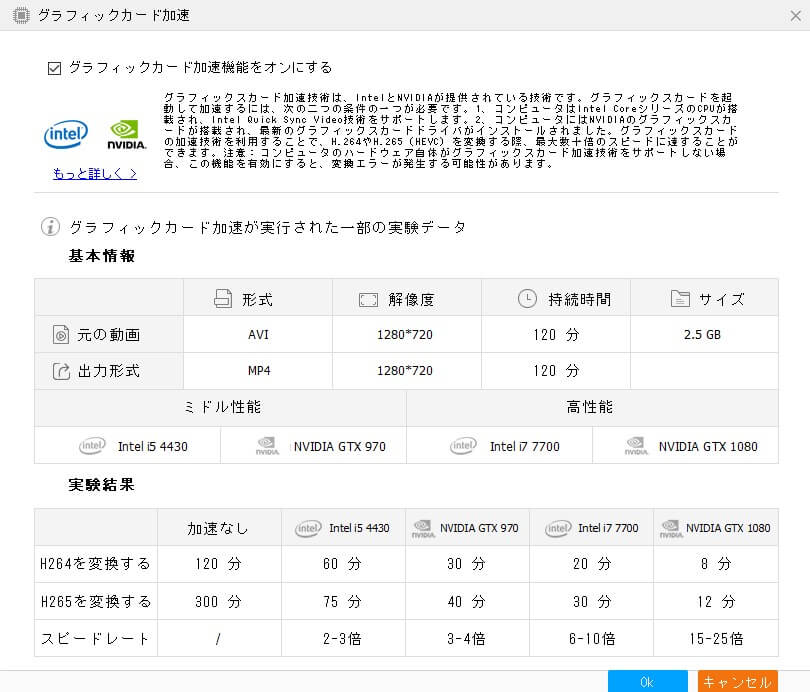Image resolution: width=810 pixels, height=692 pixels.
Task: Click the 出力形式 export icon
Action: pyautogui.click(x=61, y=371)
